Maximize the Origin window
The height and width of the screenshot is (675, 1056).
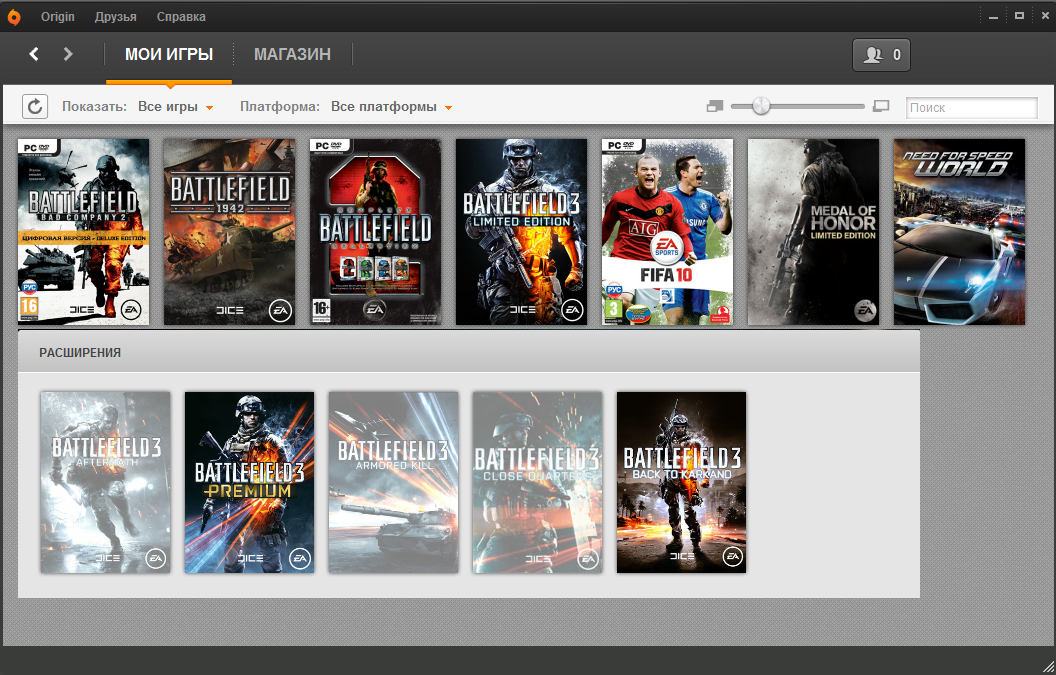pyautogui.click(x=1019, y=16)
